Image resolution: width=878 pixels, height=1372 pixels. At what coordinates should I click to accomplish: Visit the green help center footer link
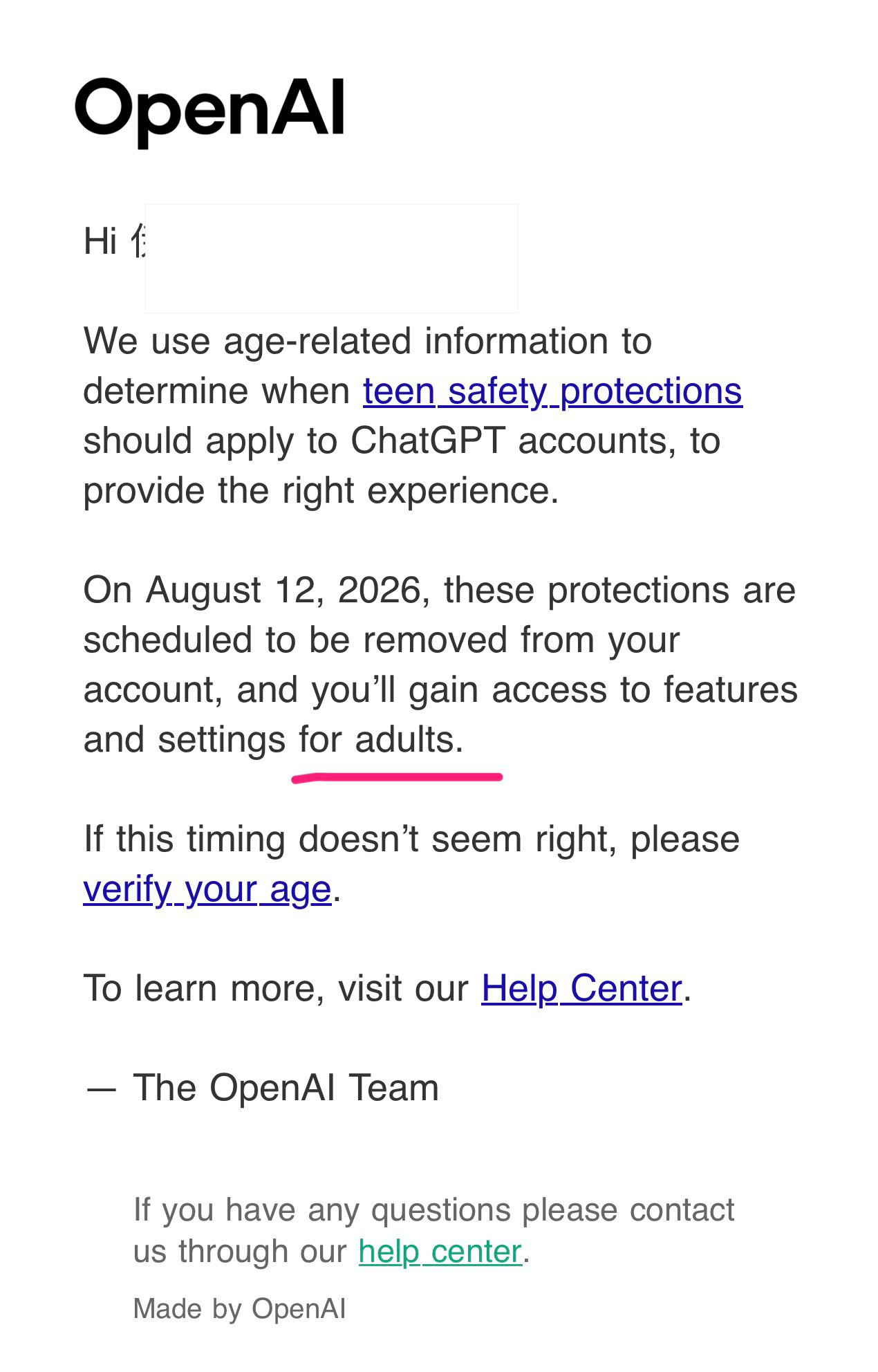[440, 1251]
